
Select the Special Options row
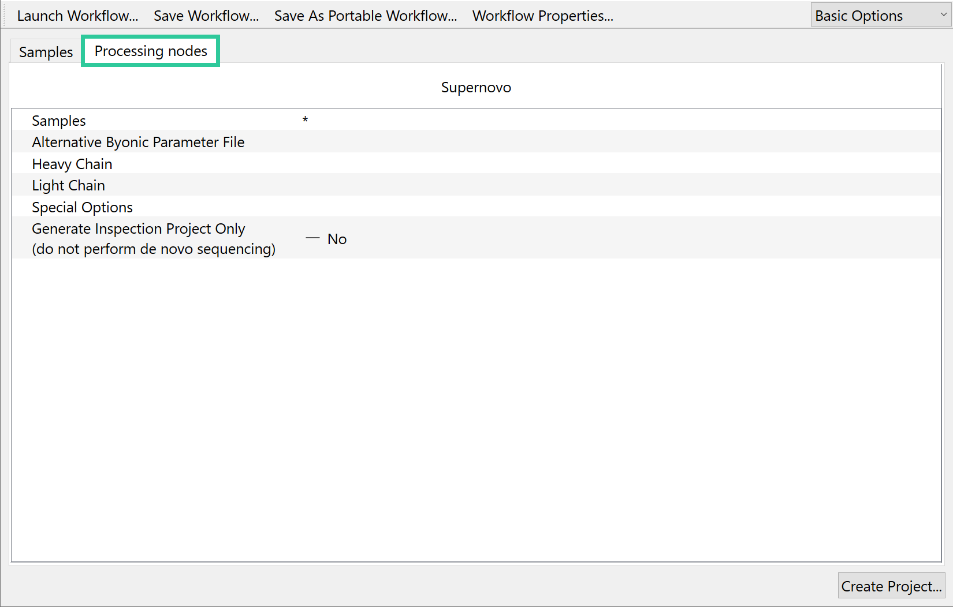point(476,207)
